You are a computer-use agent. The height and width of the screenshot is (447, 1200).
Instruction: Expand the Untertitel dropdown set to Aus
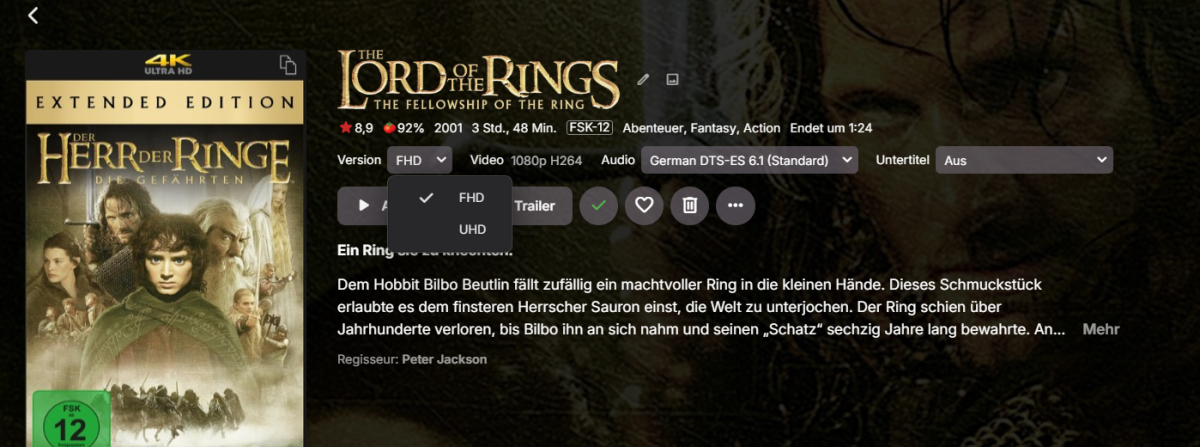pos(1024,160)
